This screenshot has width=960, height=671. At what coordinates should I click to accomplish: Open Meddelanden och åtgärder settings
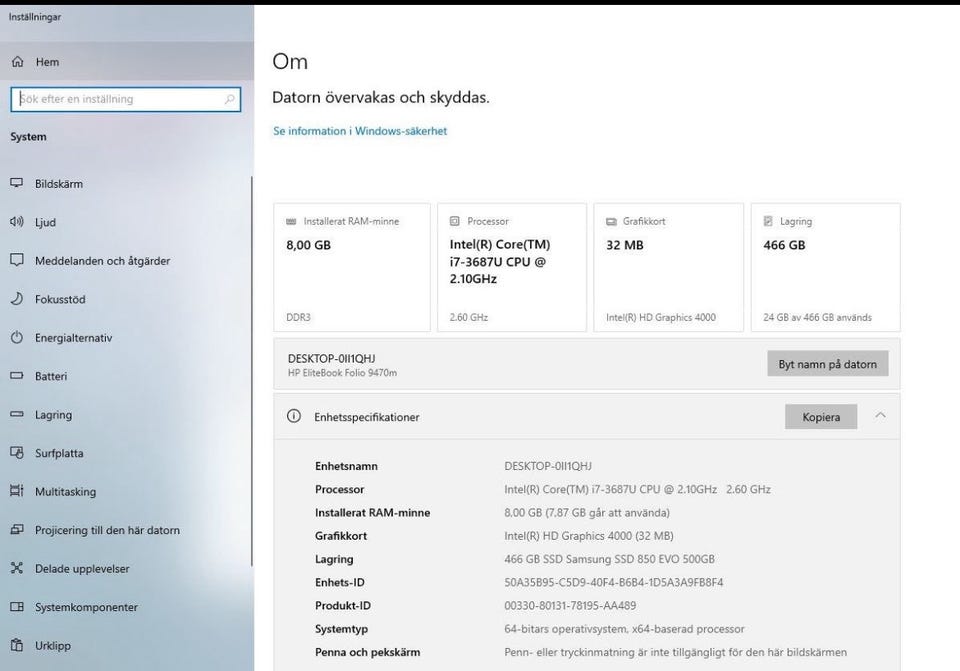pyautogui.click(x=102, y=261)
